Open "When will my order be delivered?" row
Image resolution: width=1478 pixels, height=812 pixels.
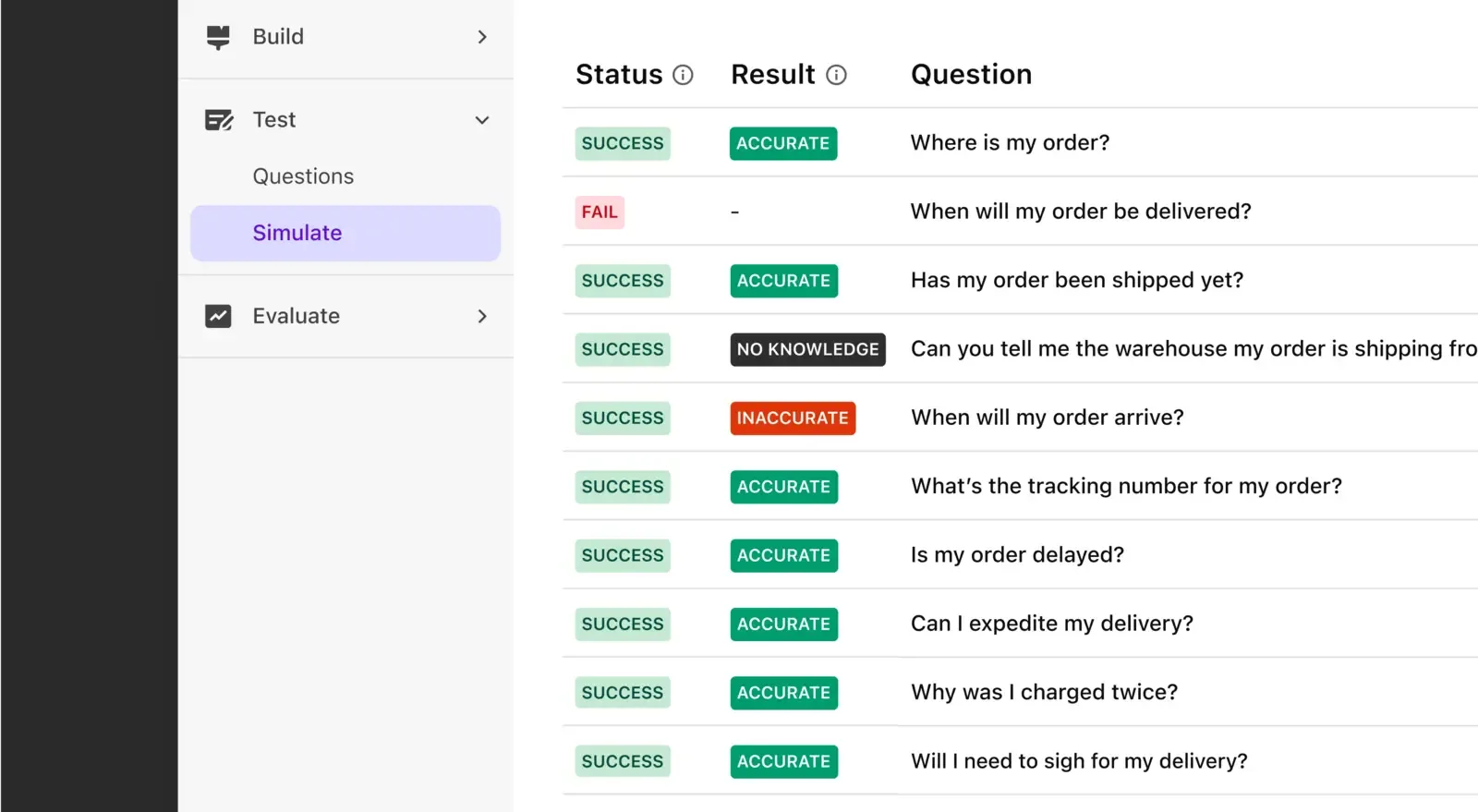point(1081,212)
